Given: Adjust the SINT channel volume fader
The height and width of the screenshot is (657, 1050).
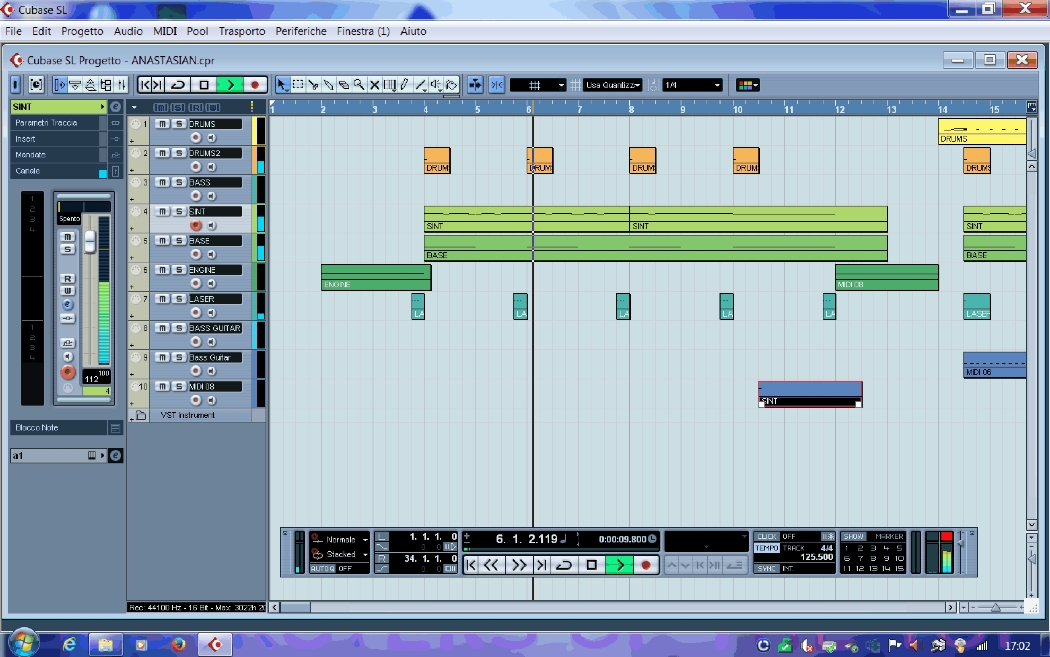Looking at the screenshot, I should click(89, 240).
